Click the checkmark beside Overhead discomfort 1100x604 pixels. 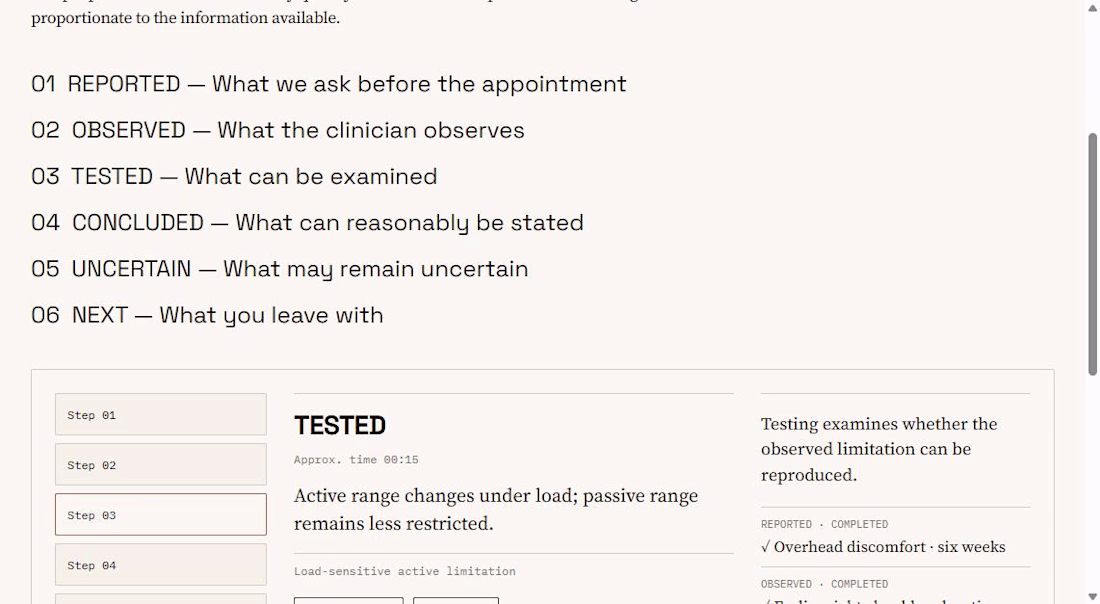click(765, 547)
